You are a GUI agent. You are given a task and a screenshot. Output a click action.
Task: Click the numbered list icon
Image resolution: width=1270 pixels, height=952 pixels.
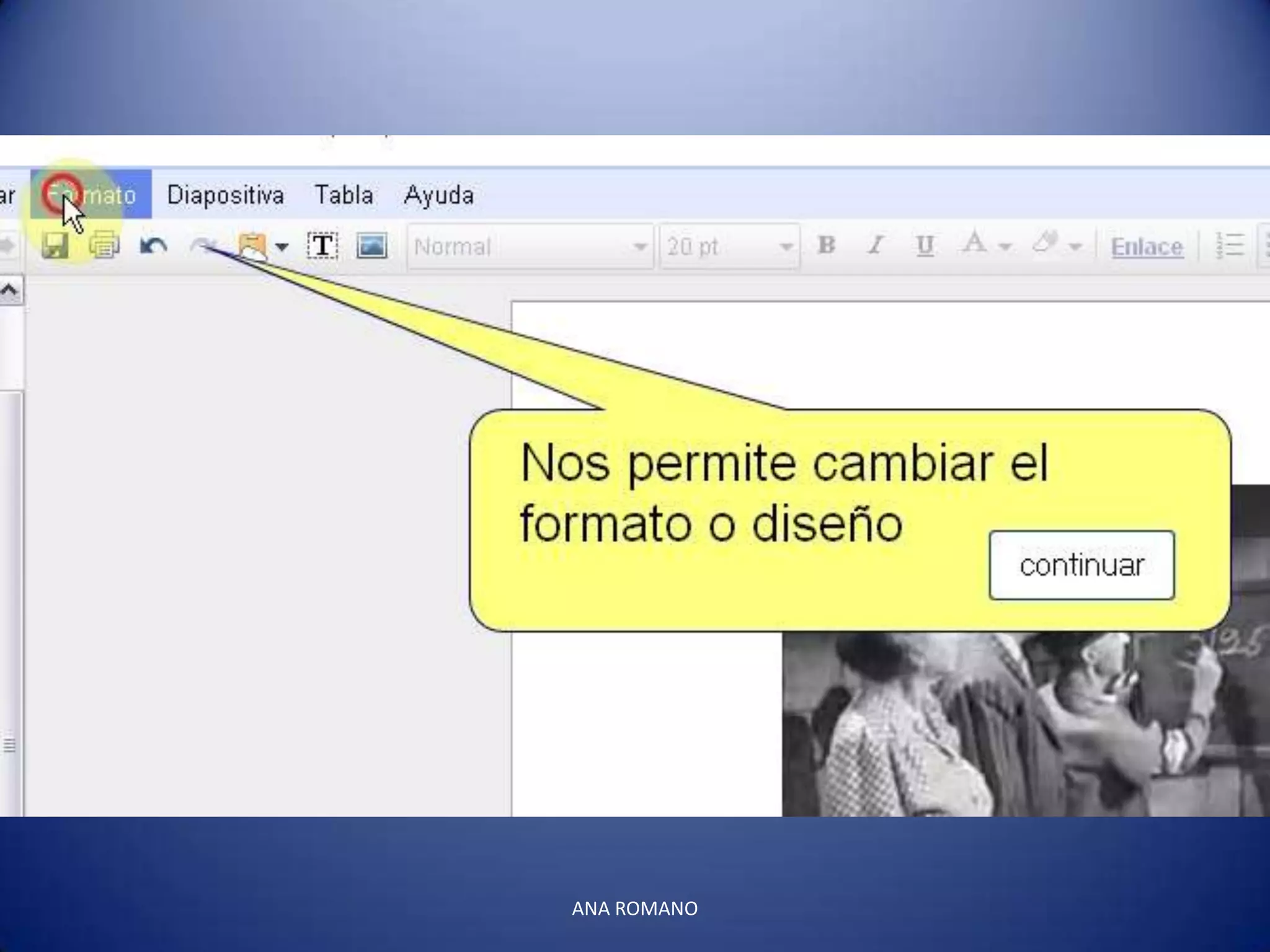point(1230,246)
